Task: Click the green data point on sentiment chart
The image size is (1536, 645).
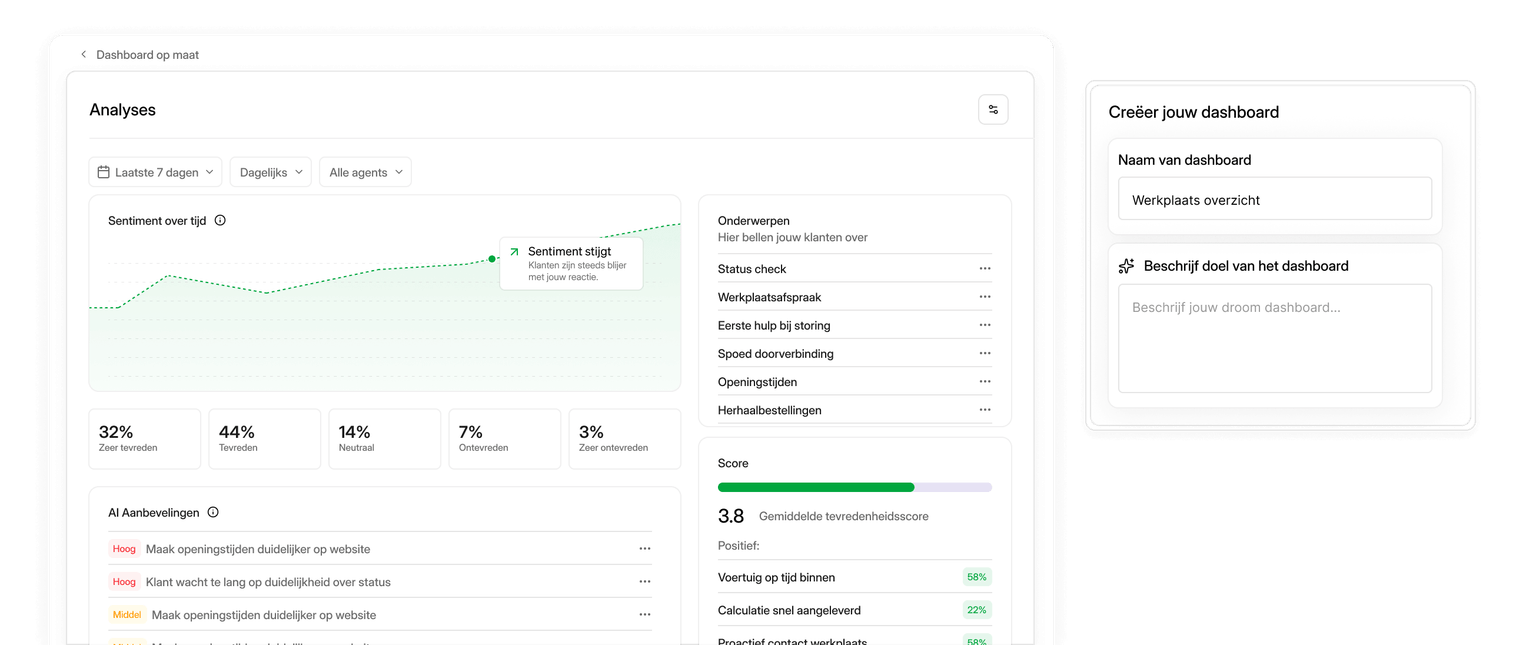Action: (x=492, y=259)
